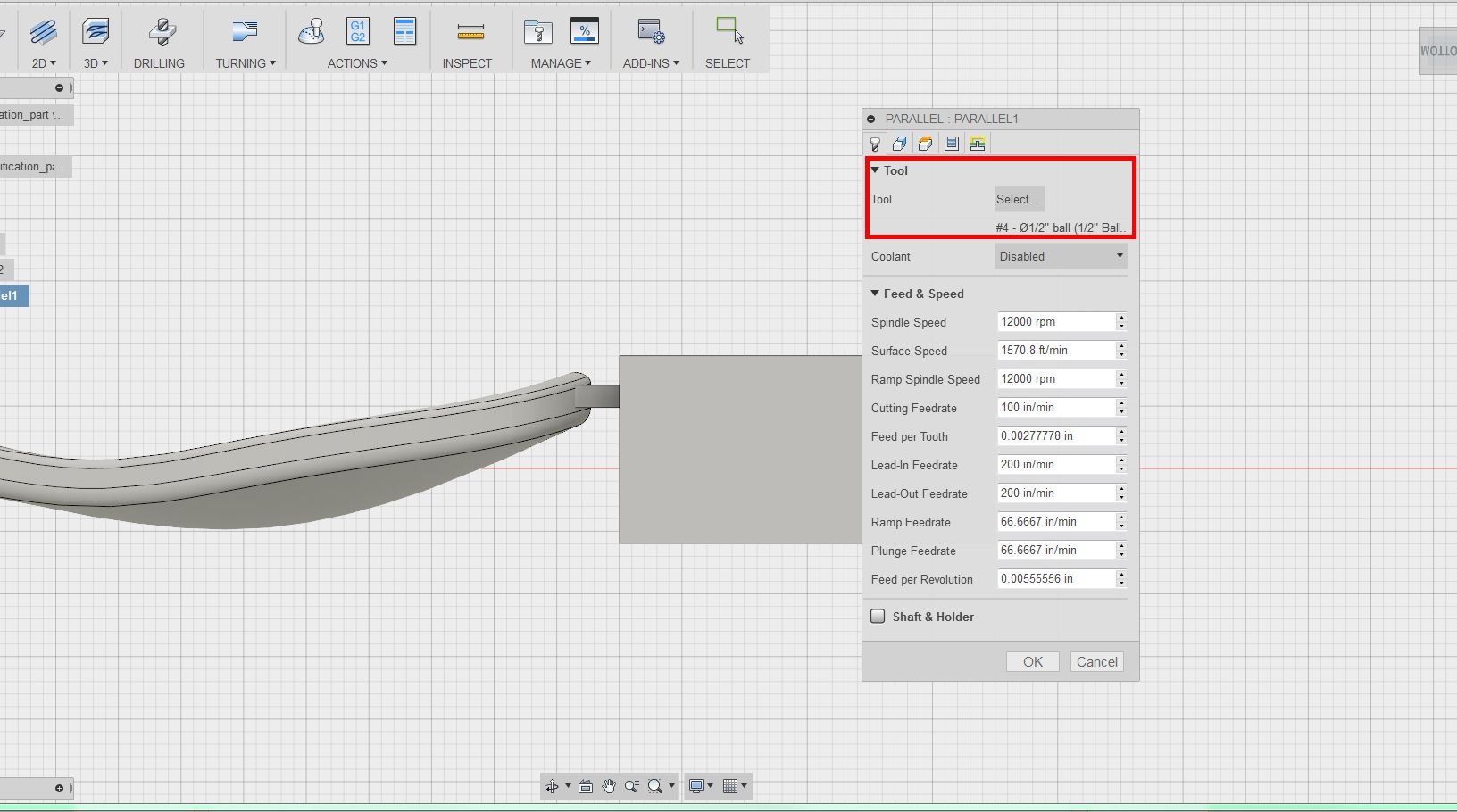This screenshot has height=812, width=1457.
Task: Open the Tool Library icon under Manage
Action: [537, 31]
